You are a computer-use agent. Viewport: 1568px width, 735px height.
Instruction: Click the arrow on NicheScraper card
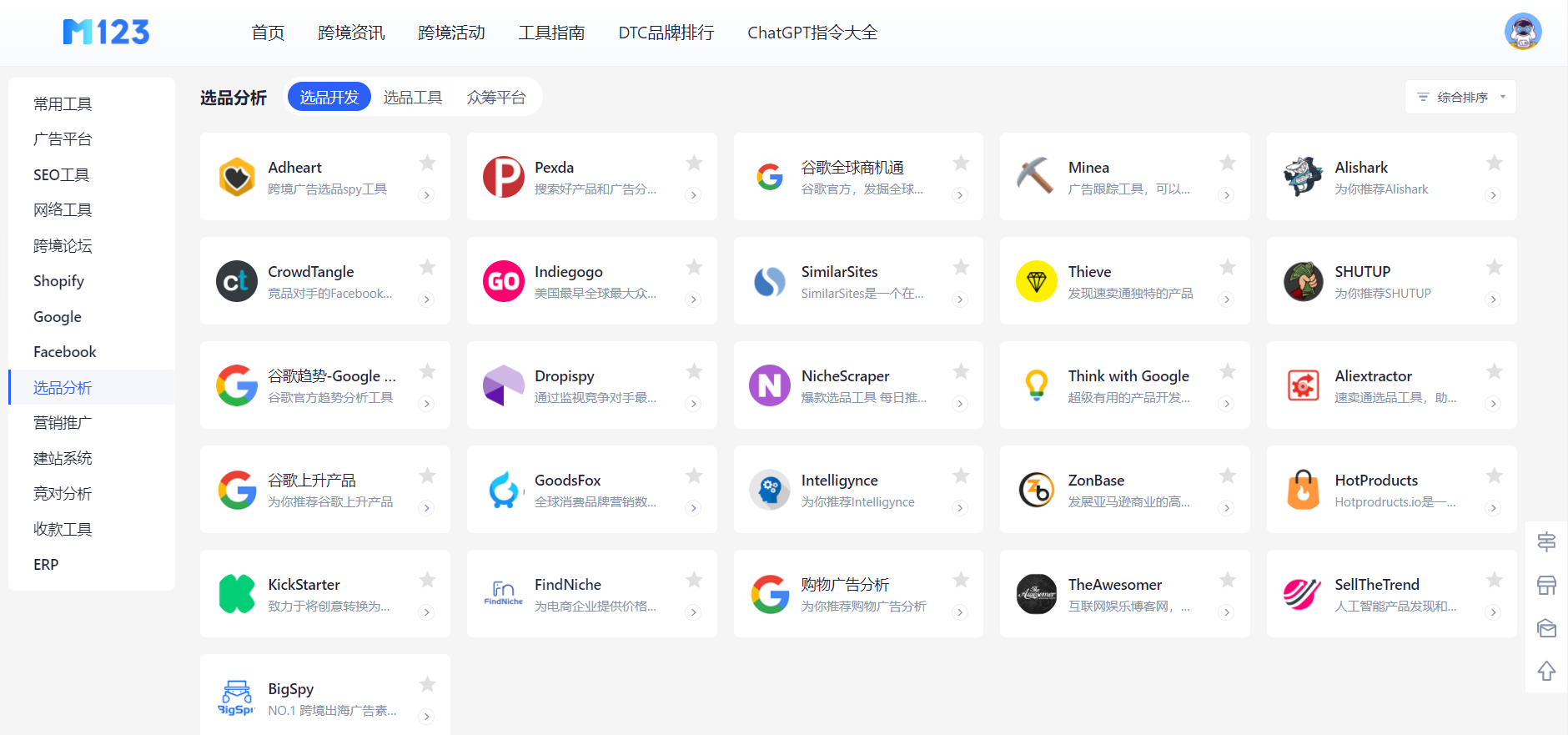click(x=960, y=404)
